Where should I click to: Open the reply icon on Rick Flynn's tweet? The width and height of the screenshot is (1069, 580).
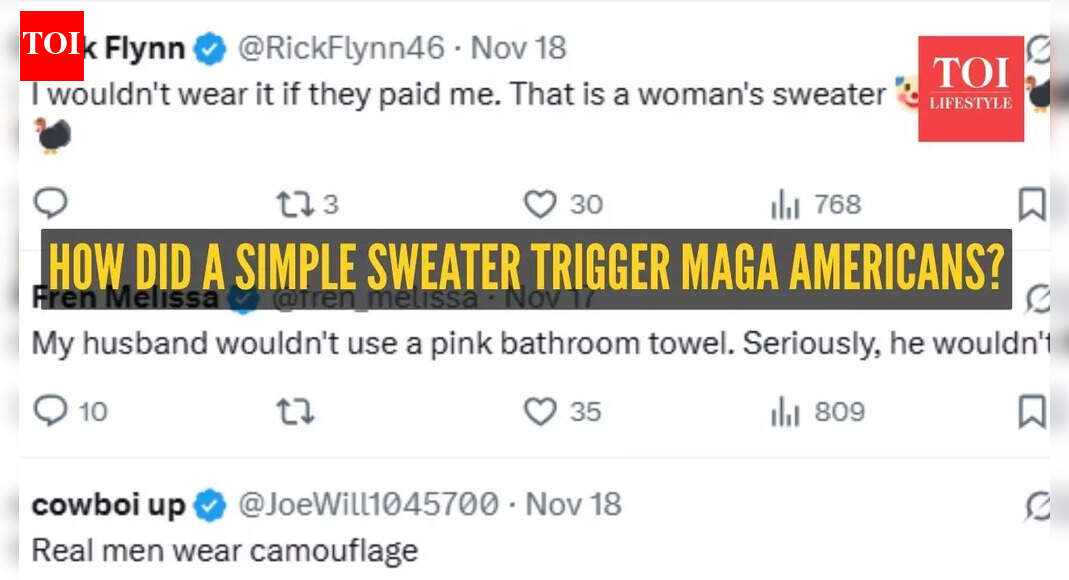(x=51, y=203)
